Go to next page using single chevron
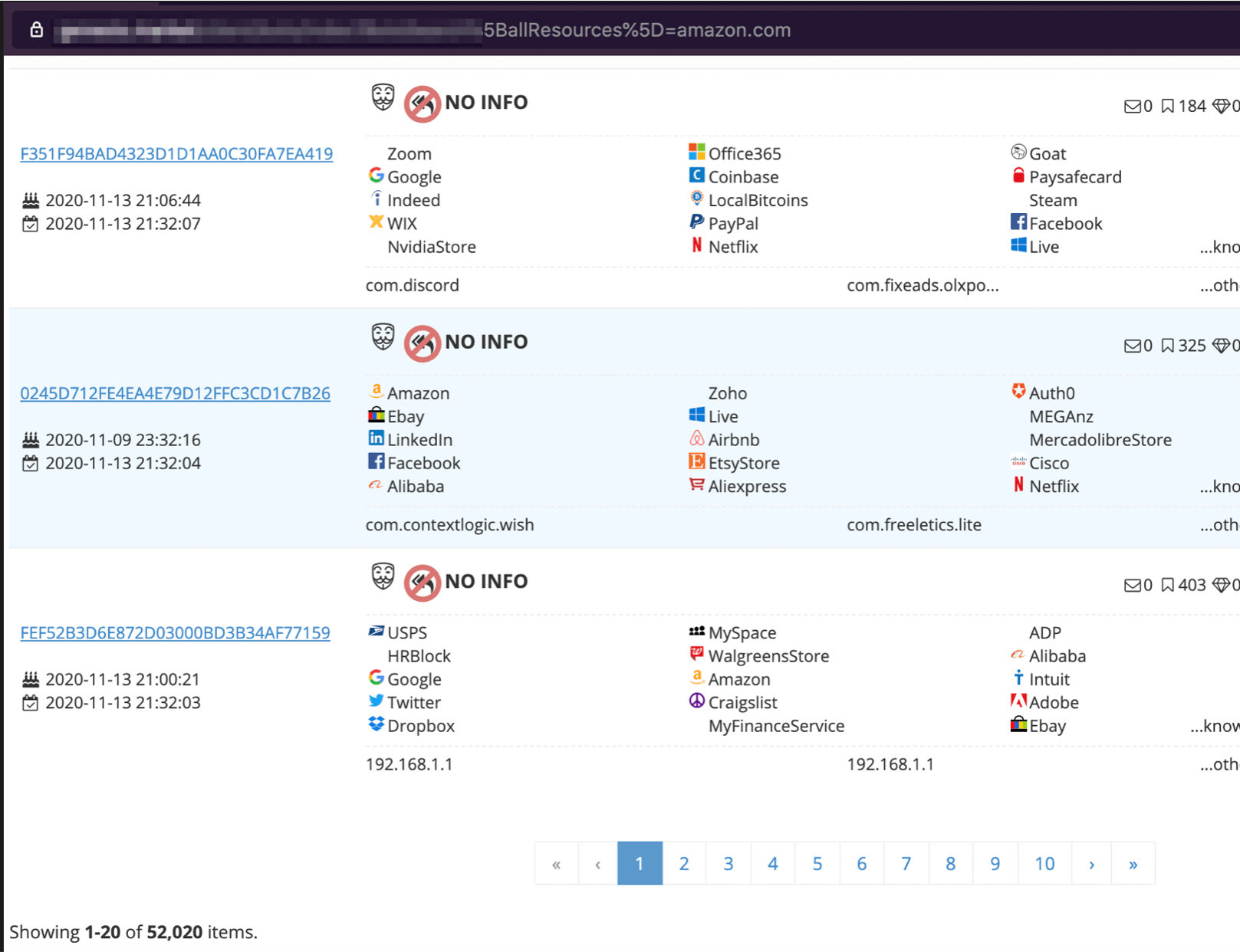This screenshot has width=1240, height=952. [x=1091, y=864]
